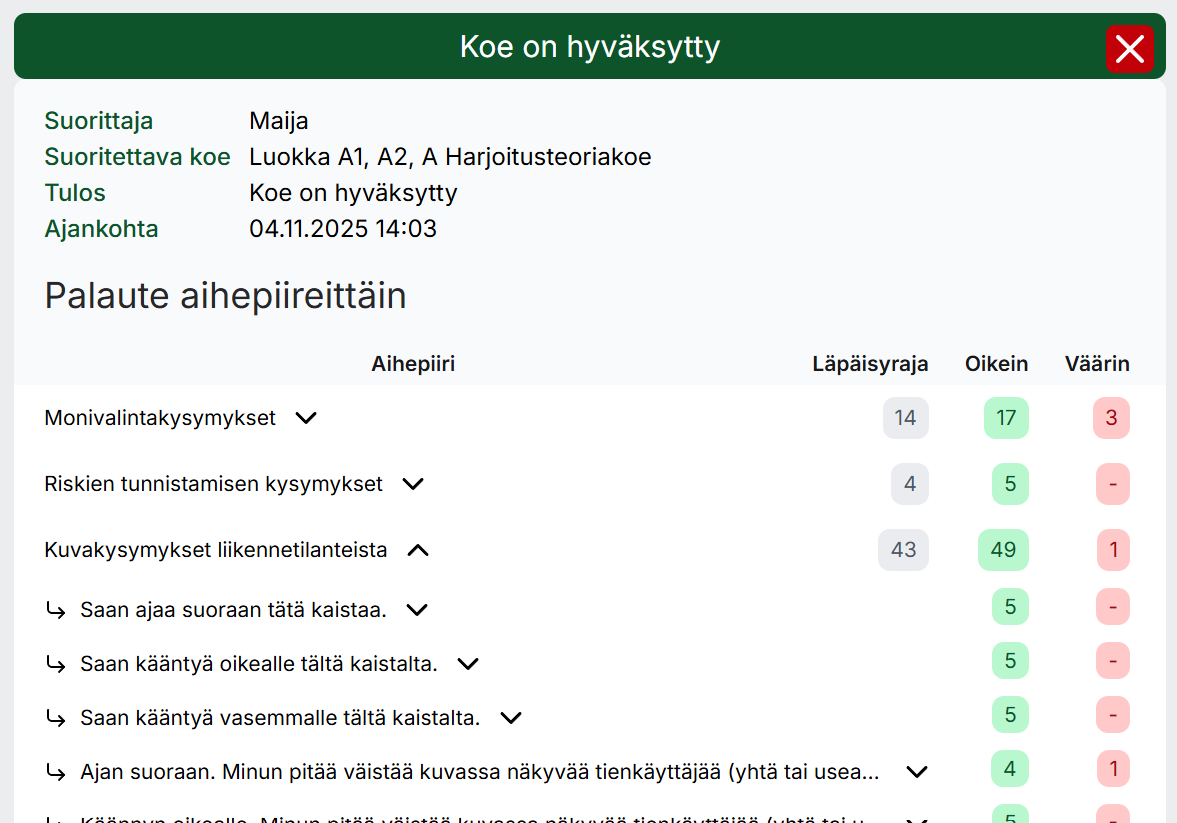Click the Väärin column header
The height and width of the screenshot is (823, 1177).
[1097, 364]
